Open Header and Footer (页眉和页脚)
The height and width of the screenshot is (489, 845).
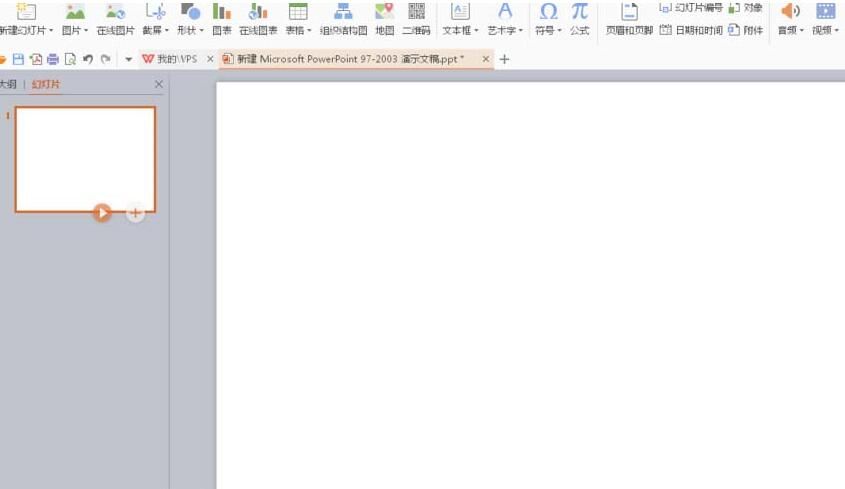(x=629, y=11)
